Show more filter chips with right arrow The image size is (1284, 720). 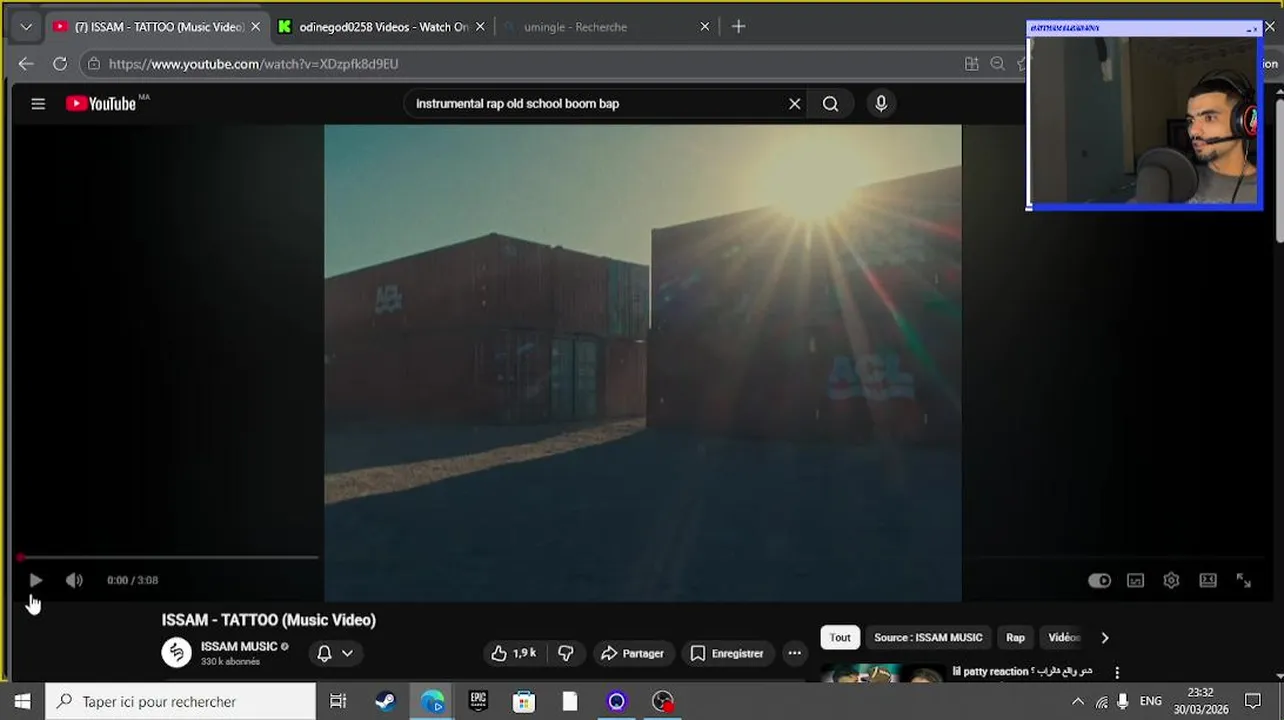[1105, 637]
